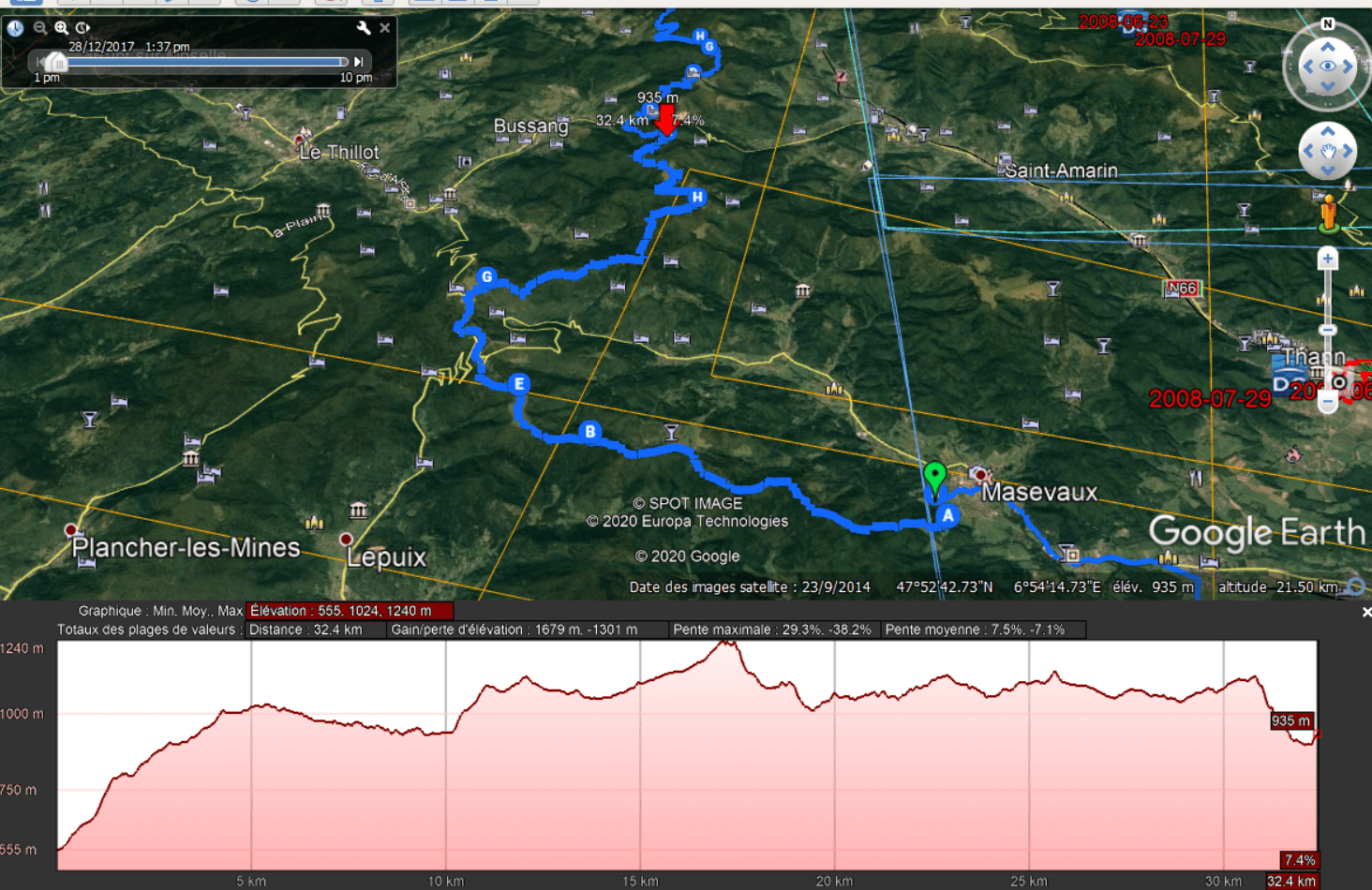The image size is (1372, 890).
Task: Click the Look joystick eye icon
Action: [1328, 67]
